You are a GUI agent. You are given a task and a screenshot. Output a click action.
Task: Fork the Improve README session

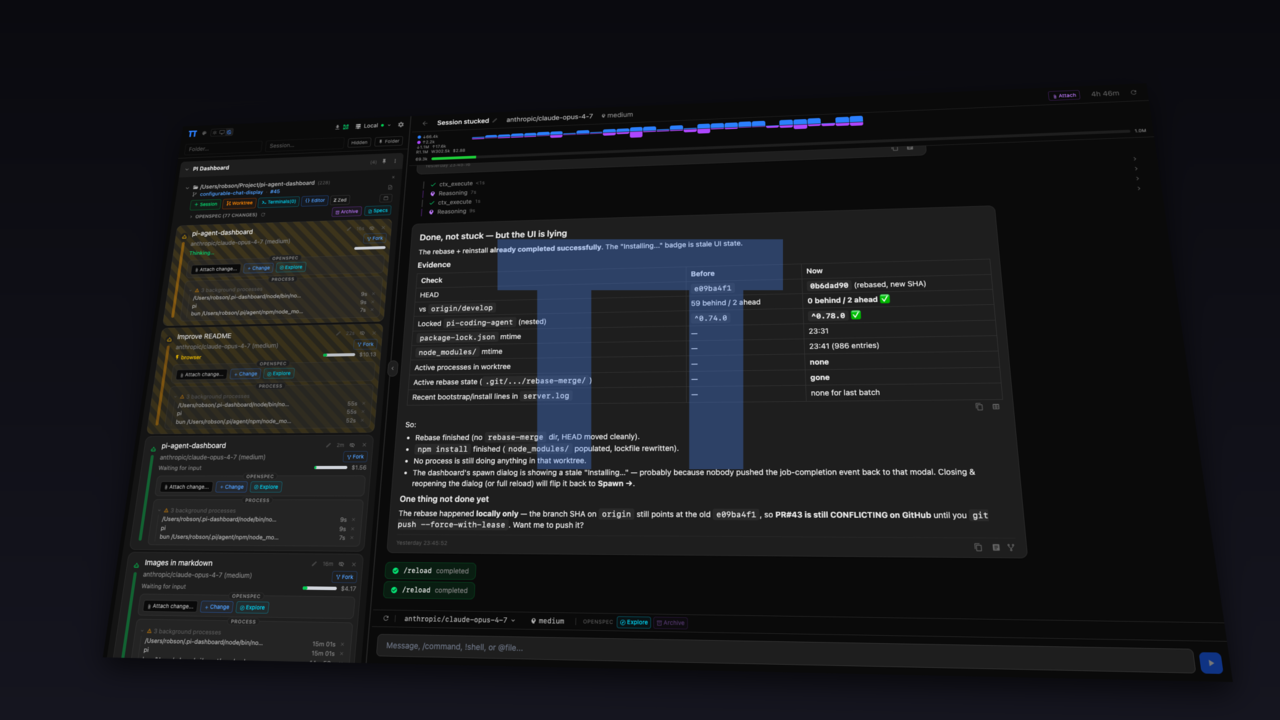(365, 344)
